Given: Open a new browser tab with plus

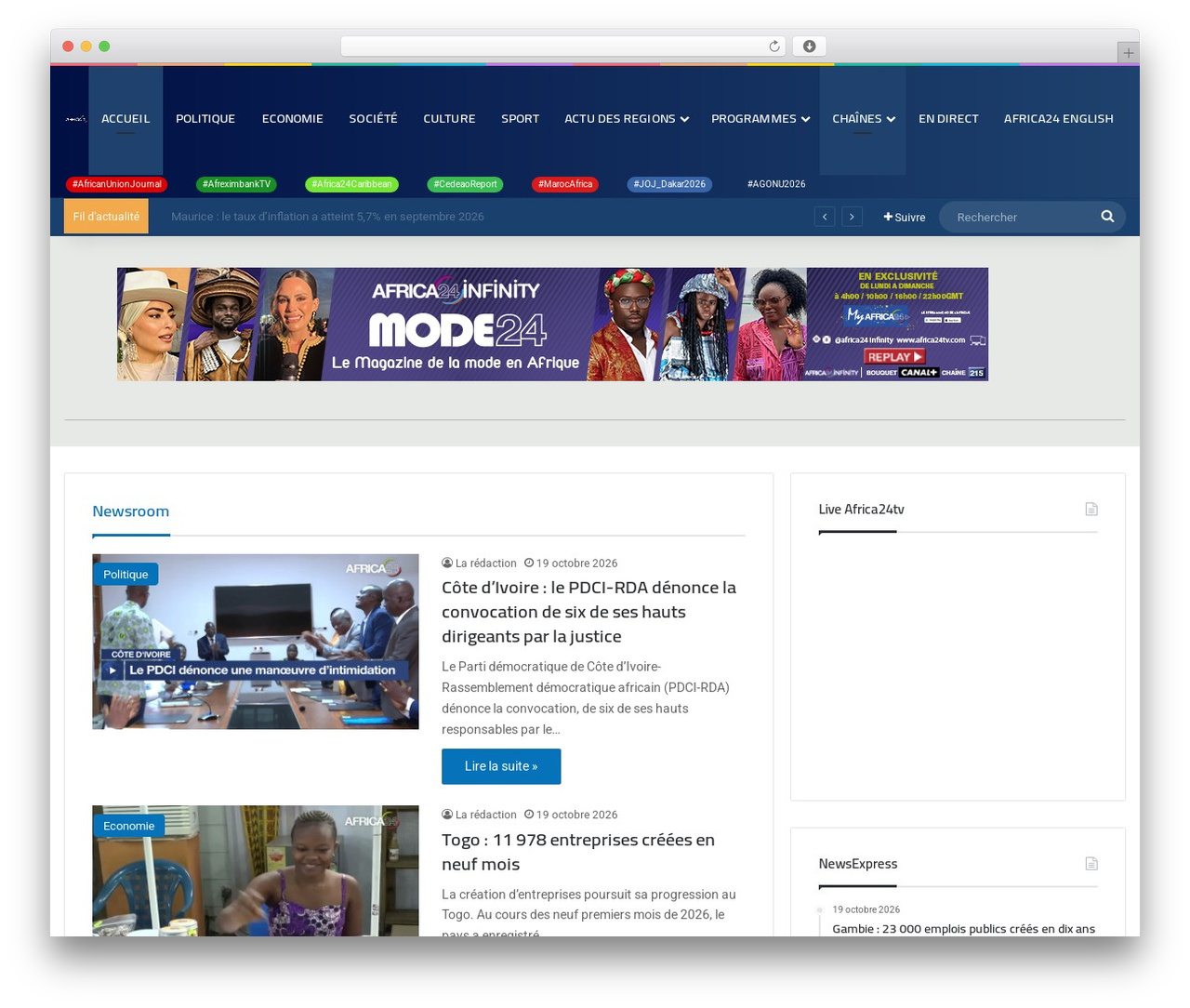Looking at the screenshot, I should (1128, 53).
